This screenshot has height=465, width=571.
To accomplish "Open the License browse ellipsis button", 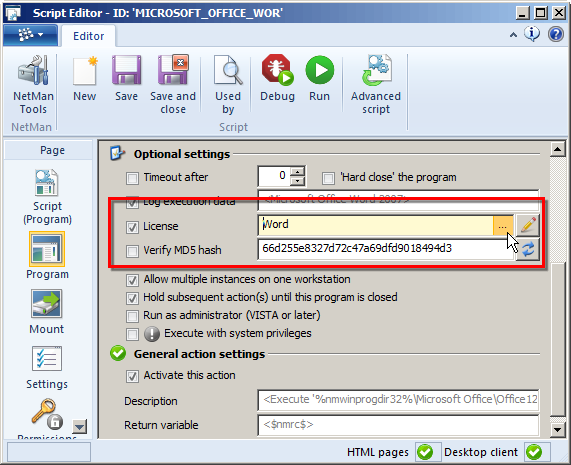I will (503, 226).
